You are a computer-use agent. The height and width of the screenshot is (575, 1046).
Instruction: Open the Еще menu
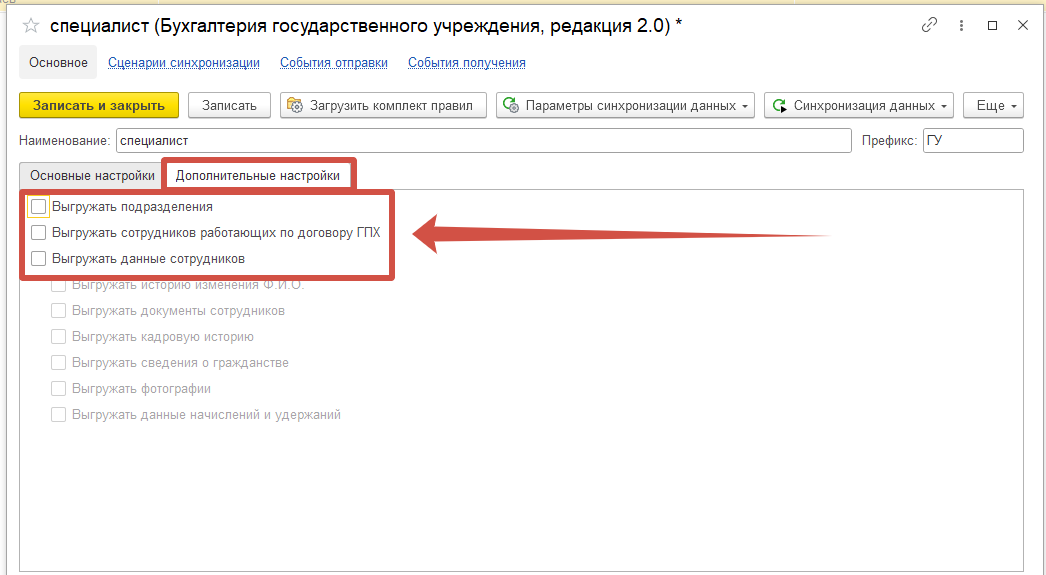tap(993, 105)
